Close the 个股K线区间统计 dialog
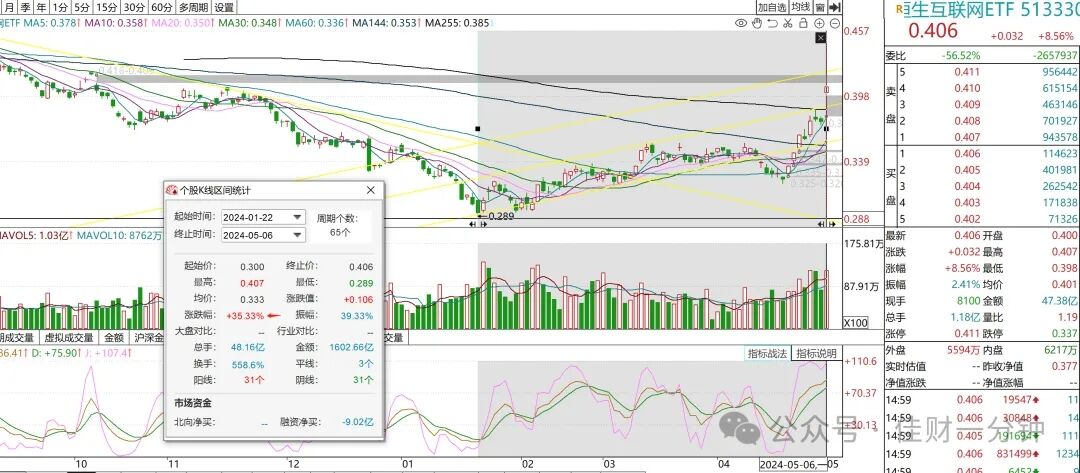Image resolution: width=1080 pixels, height=473 pixels. tap(371, 190)
